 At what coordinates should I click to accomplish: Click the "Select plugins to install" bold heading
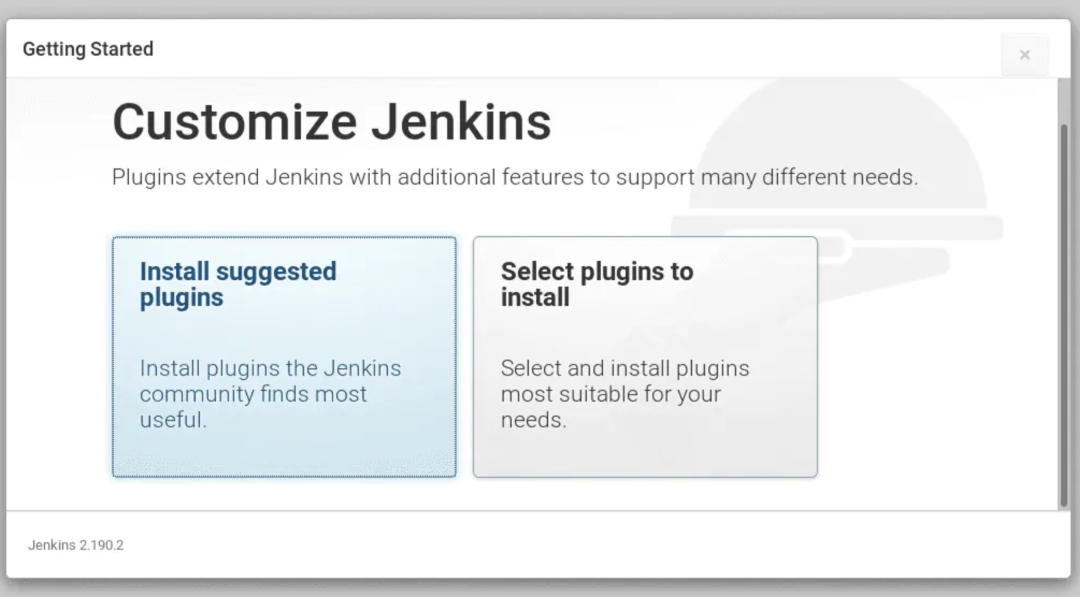tap(596, 284)
